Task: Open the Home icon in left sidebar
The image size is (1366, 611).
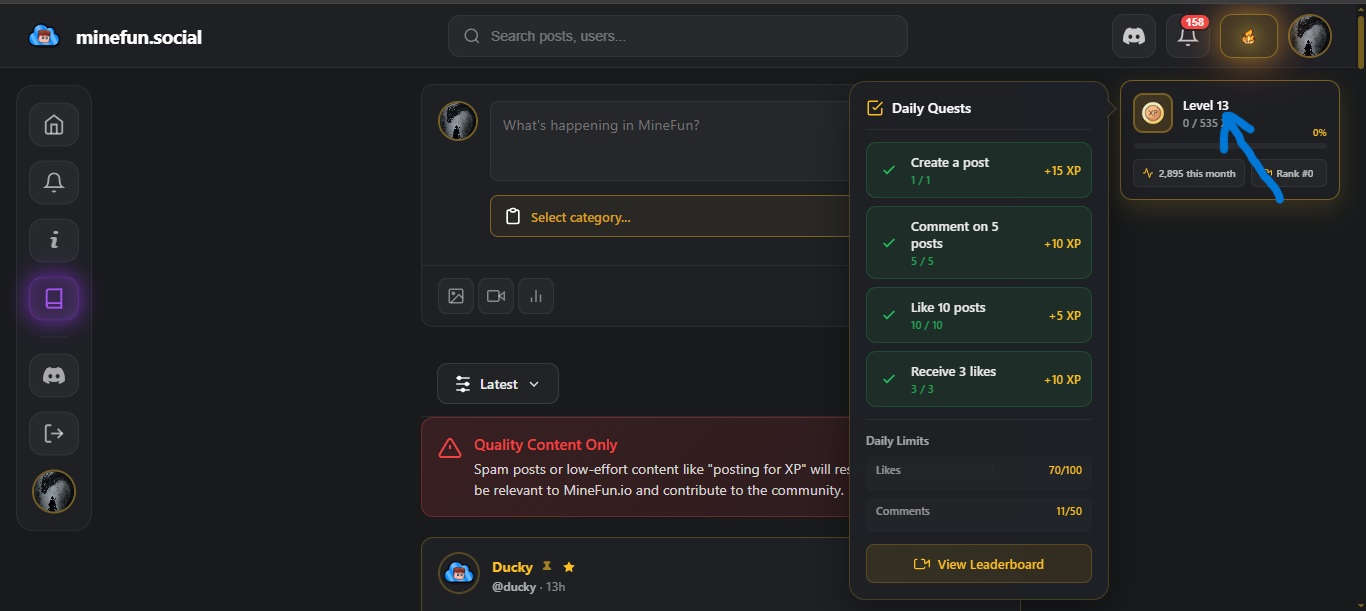Action: pyautogui.click(x=54, y=125)
